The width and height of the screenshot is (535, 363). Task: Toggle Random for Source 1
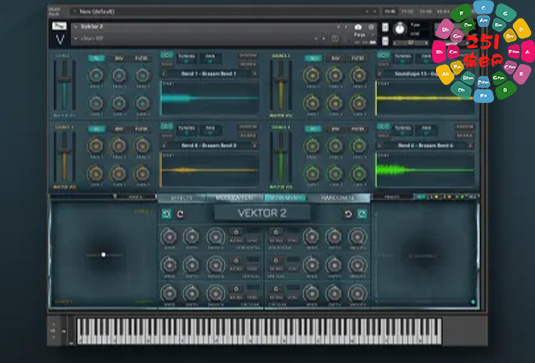tap(248, 55)
